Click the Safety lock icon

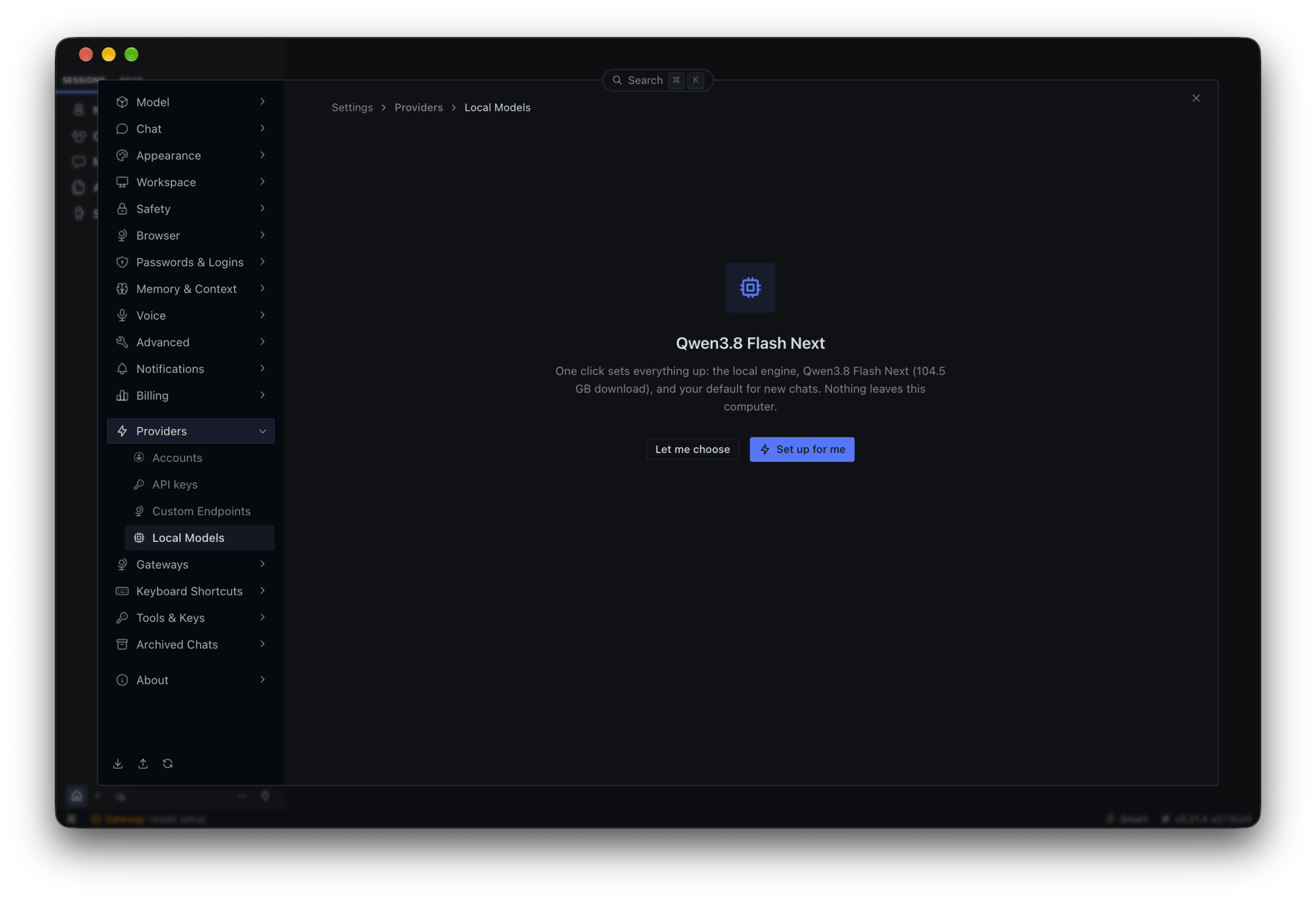click(x=122, y=208)
